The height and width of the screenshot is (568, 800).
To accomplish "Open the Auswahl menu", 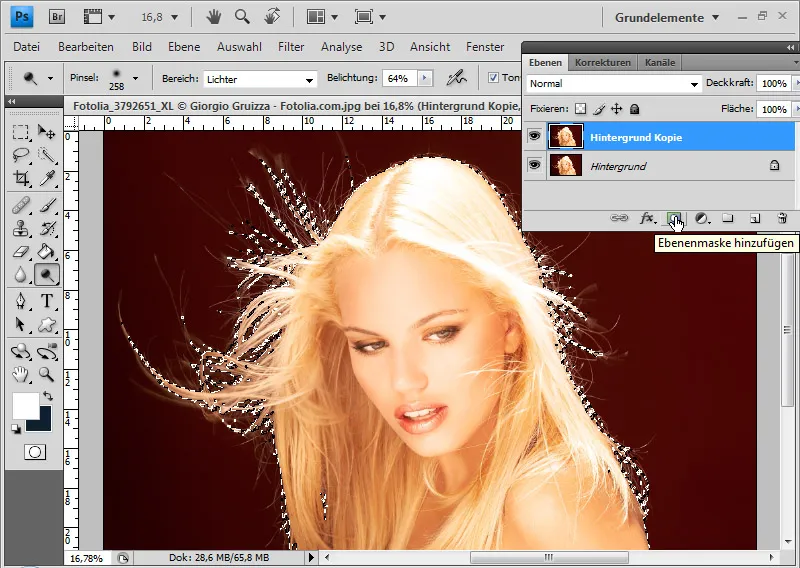I will tap(239, 47).
